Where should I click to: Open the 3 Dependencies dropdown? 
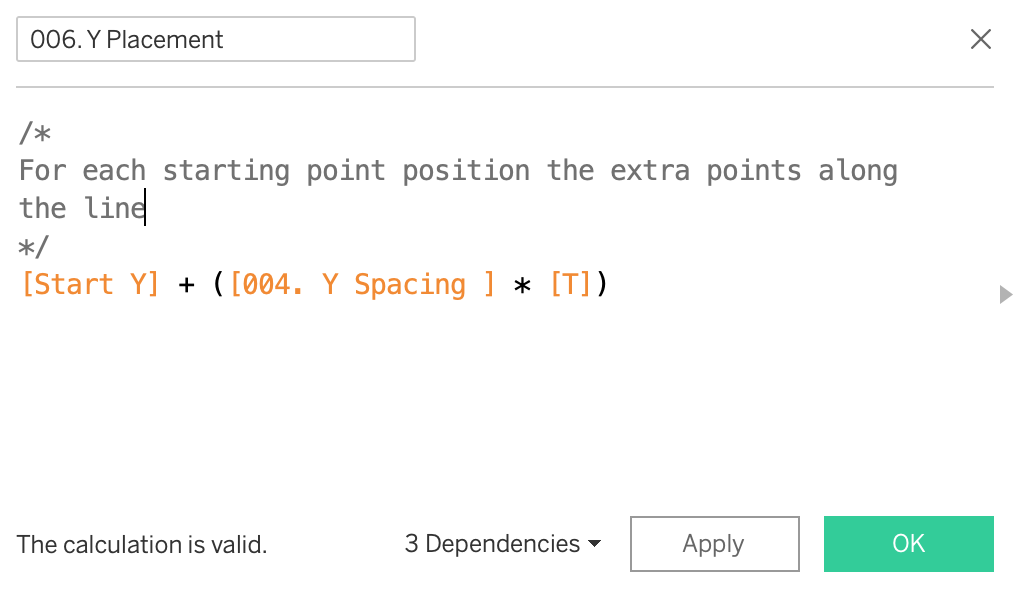coord(493,544)
